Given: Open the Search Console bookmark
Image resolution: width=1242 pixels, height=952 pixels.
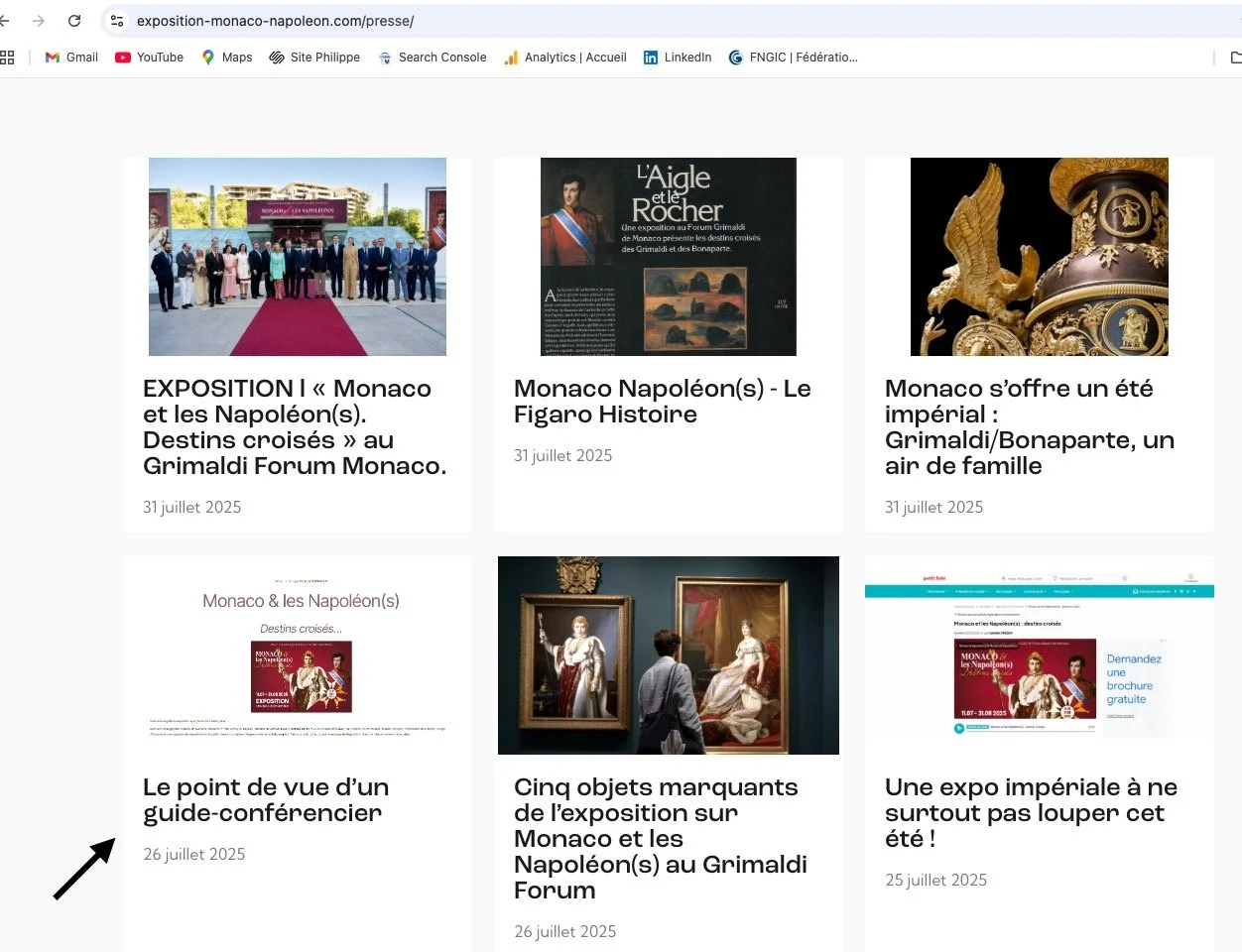Looking at the screenshot, I should tap(432, 58).
